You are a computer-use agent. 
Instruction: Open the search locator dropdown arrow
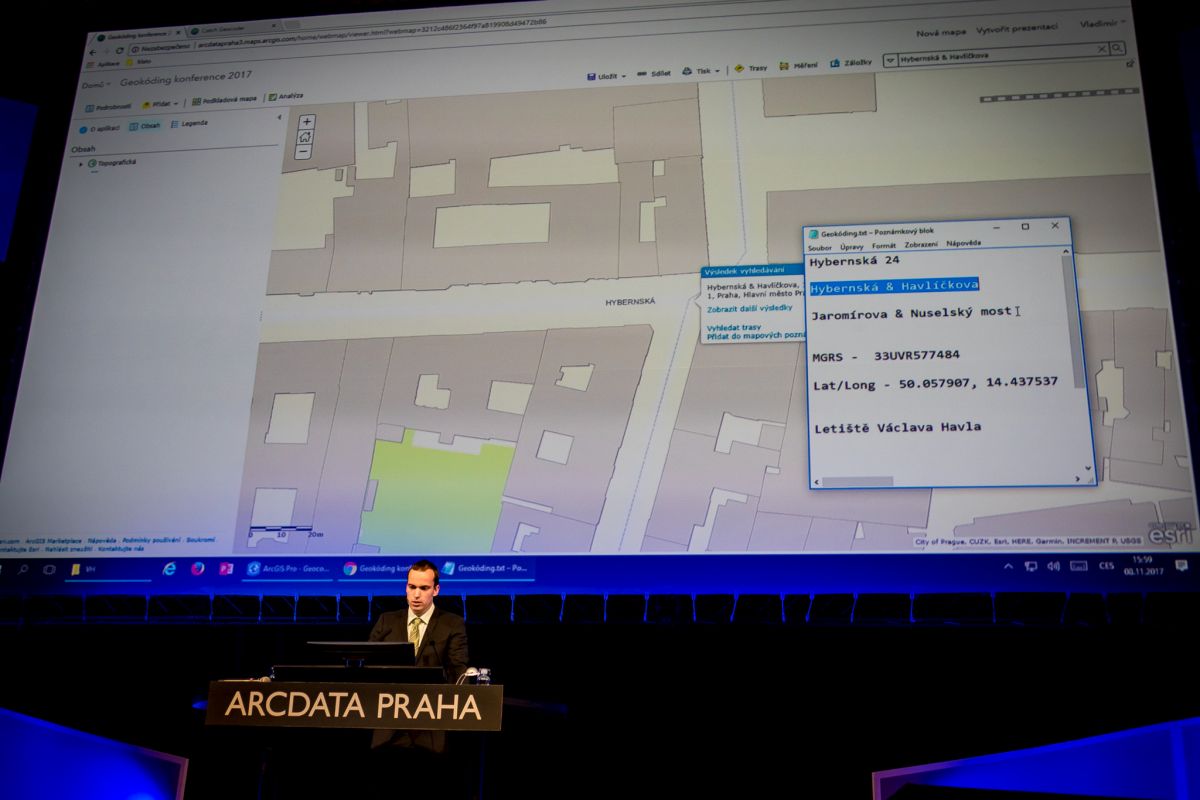click(x=891, y=59)
